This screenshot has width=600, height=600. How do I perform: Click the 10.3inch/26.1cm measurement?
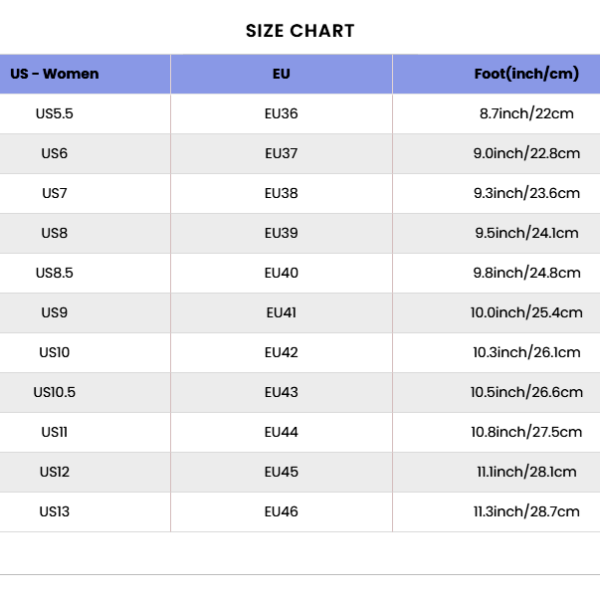[527, 352]
